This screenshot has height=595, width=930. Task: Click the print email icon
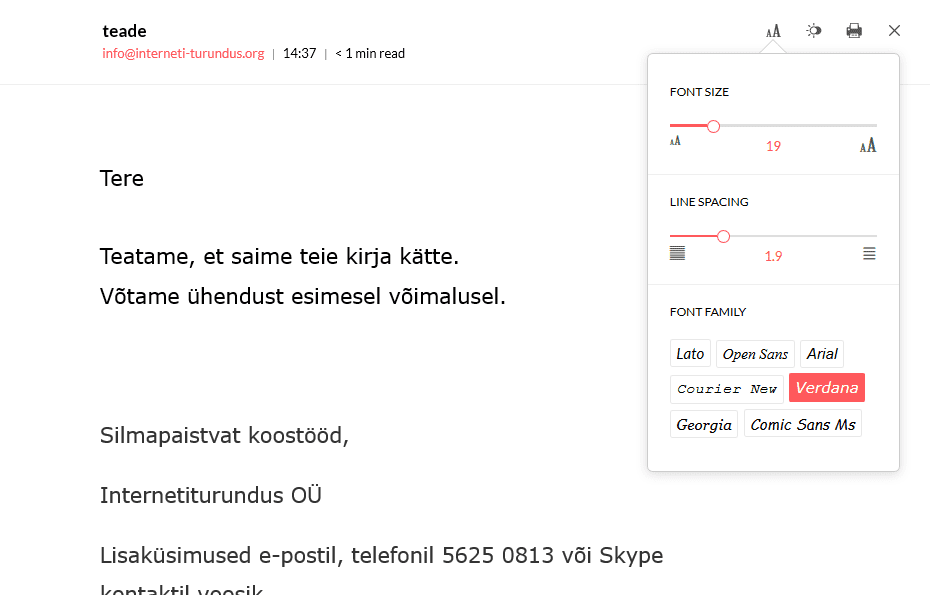tap(854, 30)
